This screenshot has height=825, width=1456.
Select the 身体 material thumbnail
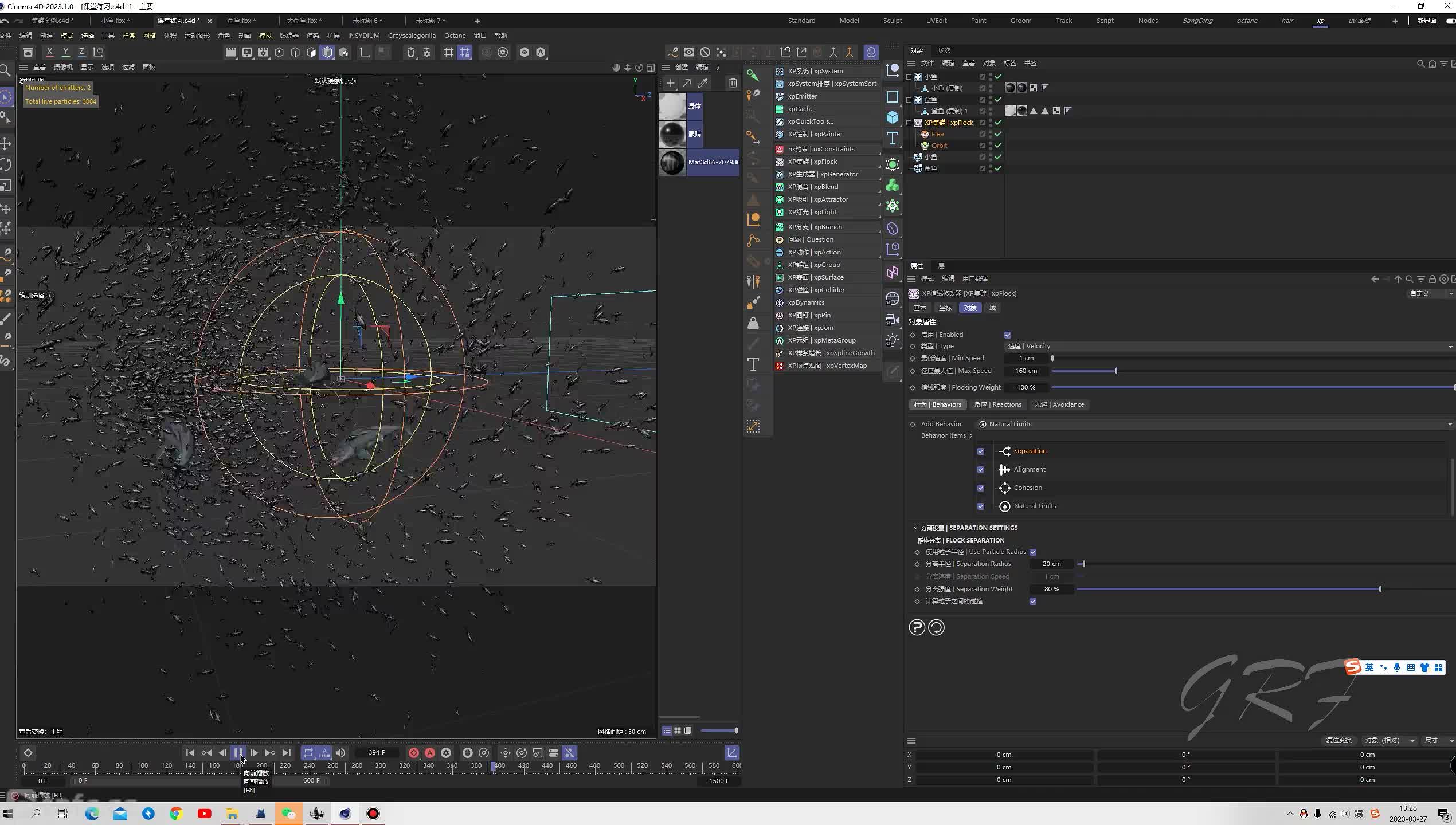[x=672, y=106]
